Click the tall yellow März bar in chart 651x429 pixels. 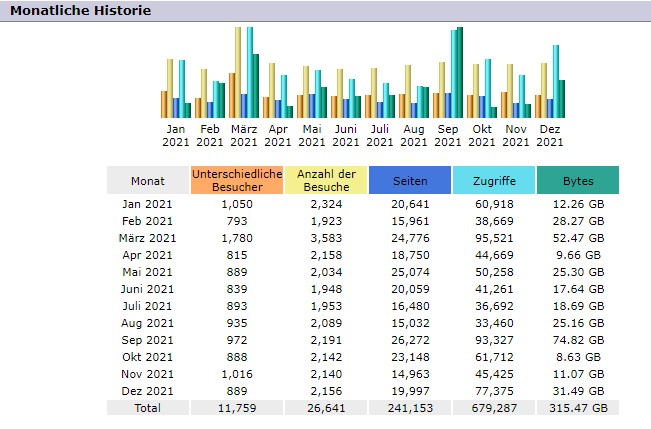(x=238, y=72)
